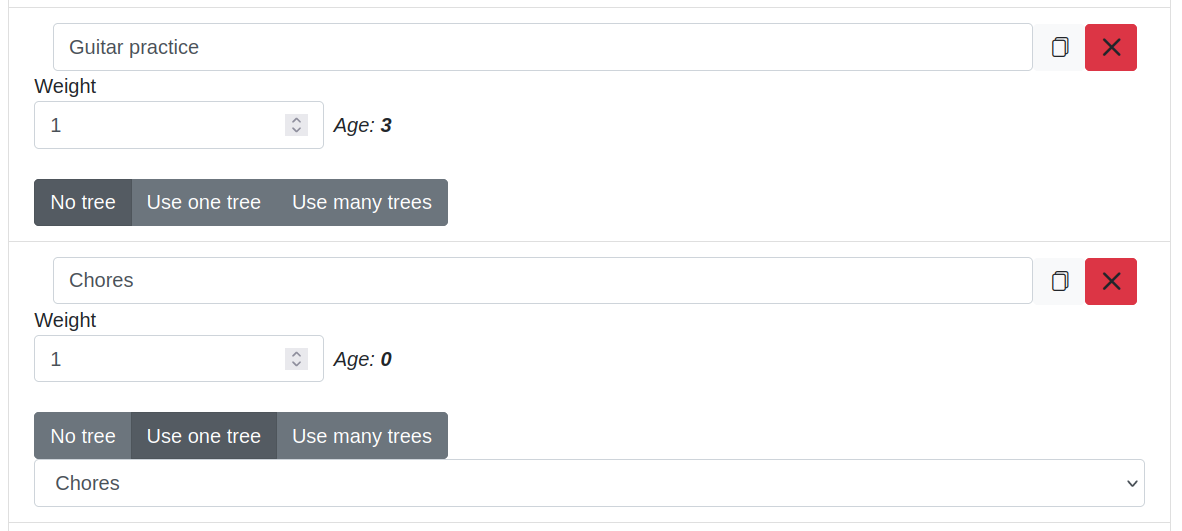This screenshot has height=531, width=1182.
Task: Focus the Chores weight number field
Action: [160, 359]
